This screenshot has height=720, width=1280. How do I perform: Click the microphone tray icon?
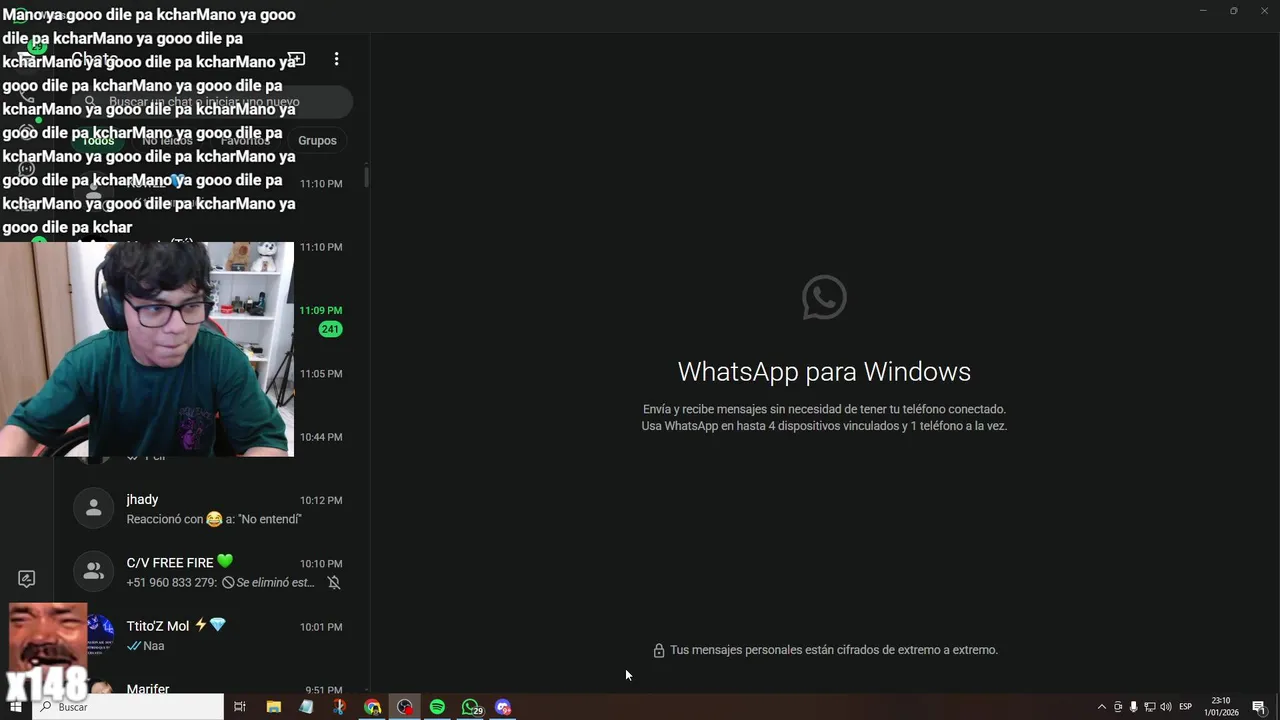(1133, 707)
